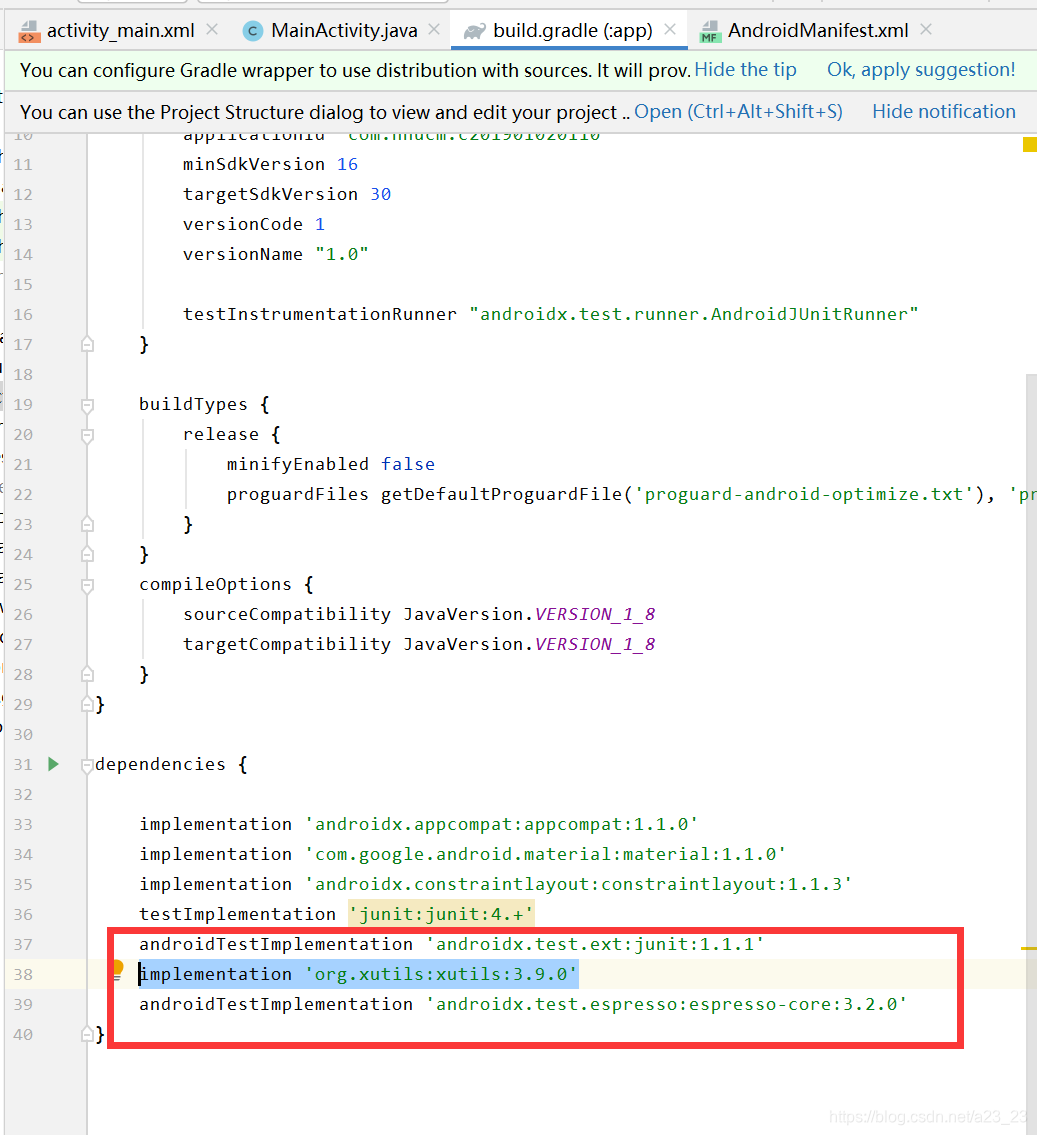This screenshot has width=1037, height=1135.
Task: Click the fold end marker at line 23
Action: click(x=88, y=524)
